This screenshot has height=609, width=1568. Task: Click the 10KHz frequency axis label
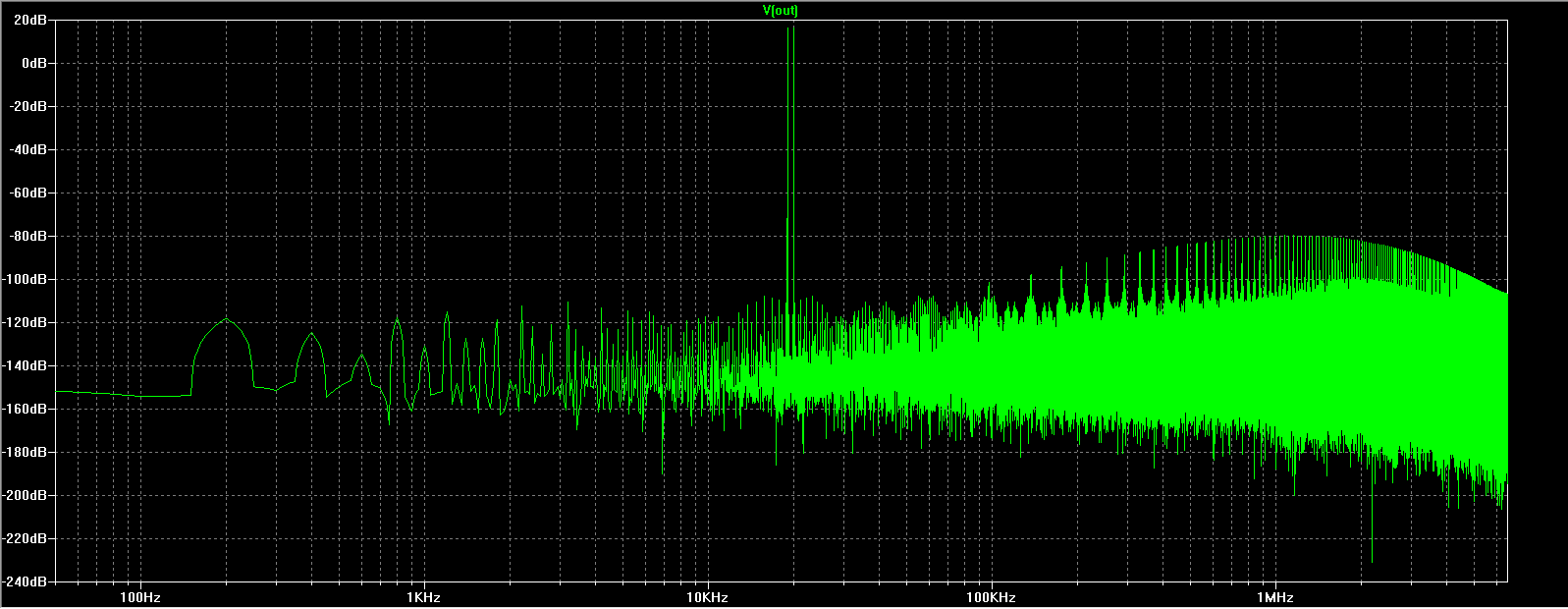(706, 597)
